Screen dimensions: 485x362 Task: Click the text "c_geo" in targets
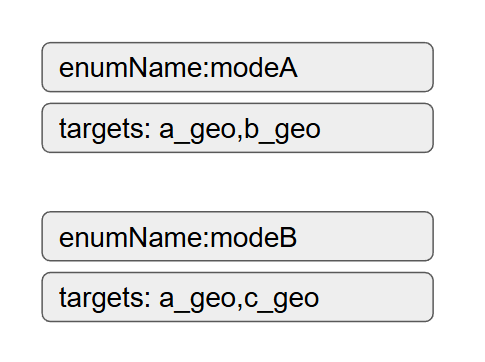(x=282, y=299)
